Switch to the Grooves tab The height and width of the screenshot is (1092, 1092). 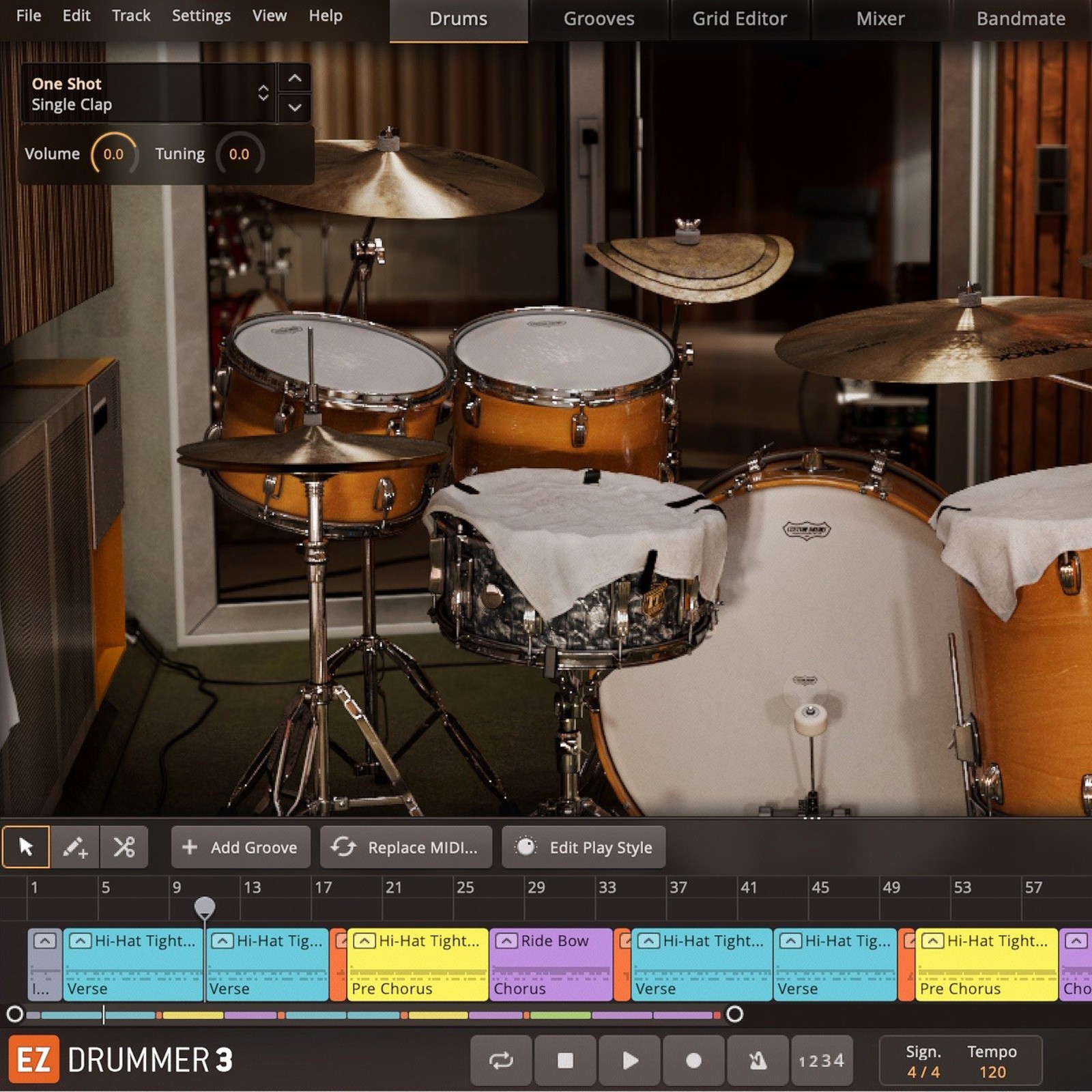tap(599, 19)
